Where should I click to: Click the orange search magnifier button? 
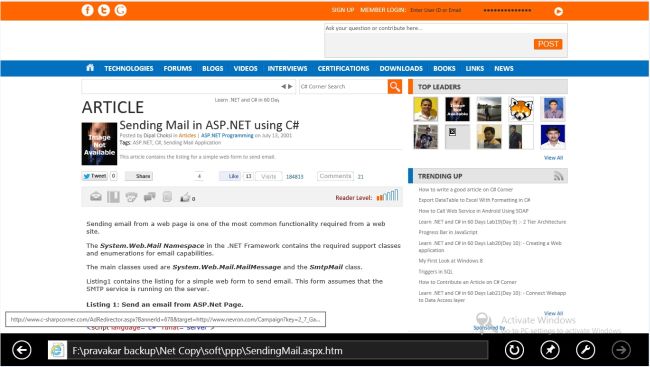(395, 87)
